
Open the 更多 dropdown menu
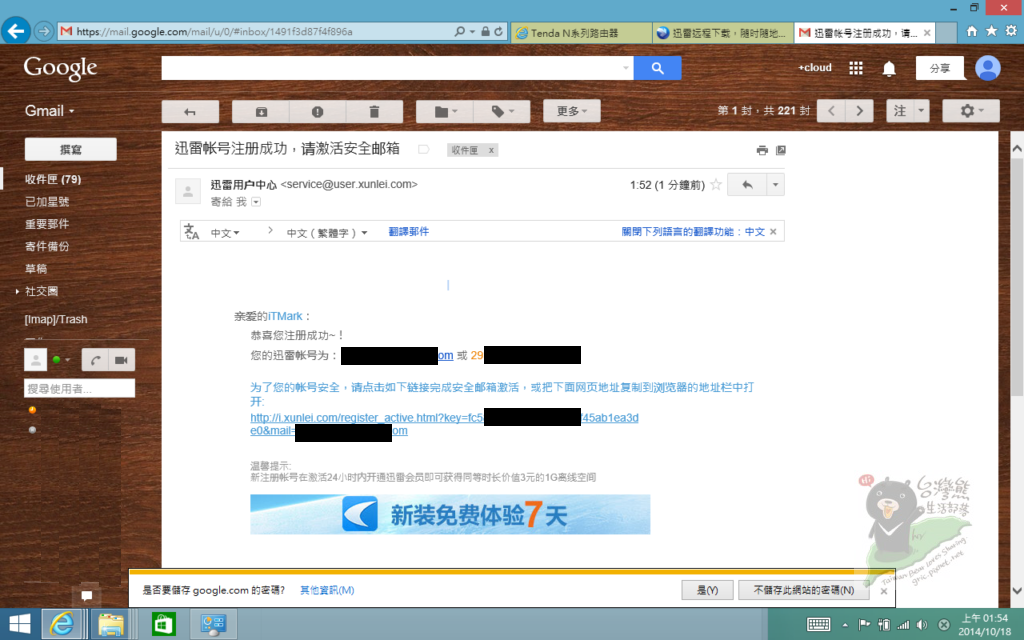pos(571,112)
